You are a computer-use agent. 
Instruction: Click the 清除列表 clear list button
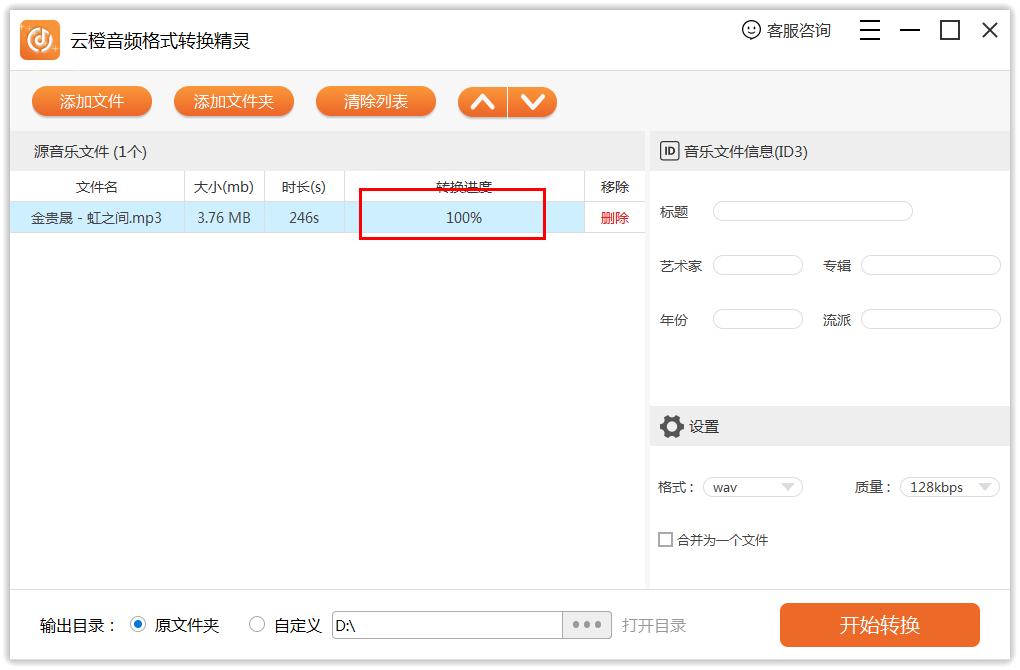(x=375, y=101)
